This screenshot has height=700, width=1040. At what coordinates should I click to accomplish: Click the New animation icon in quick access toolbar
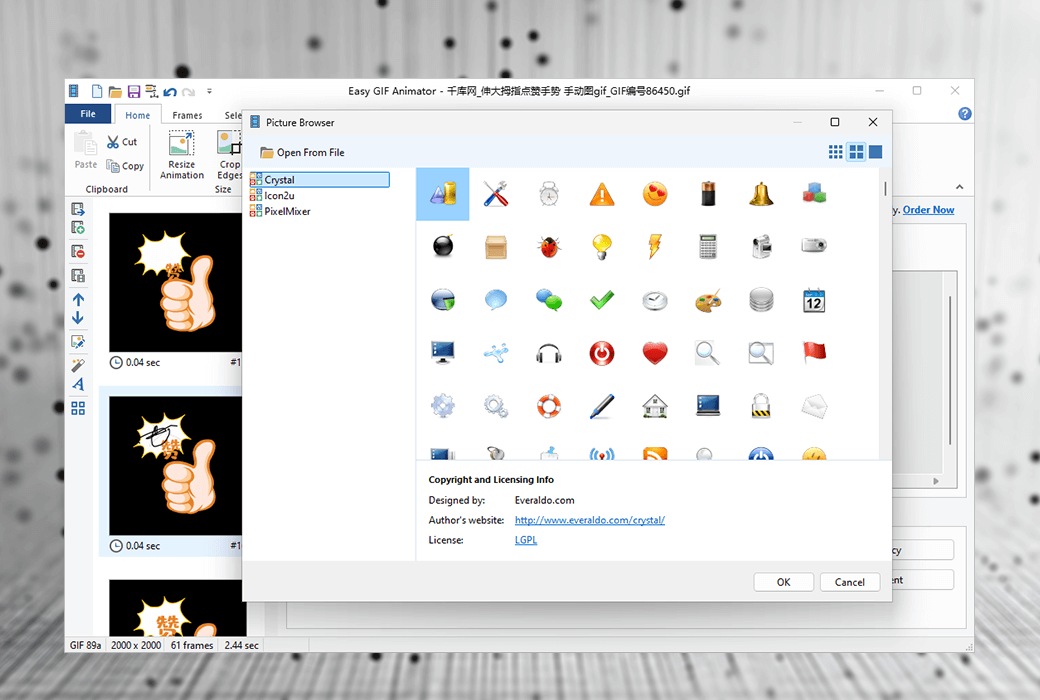point(97,91)
